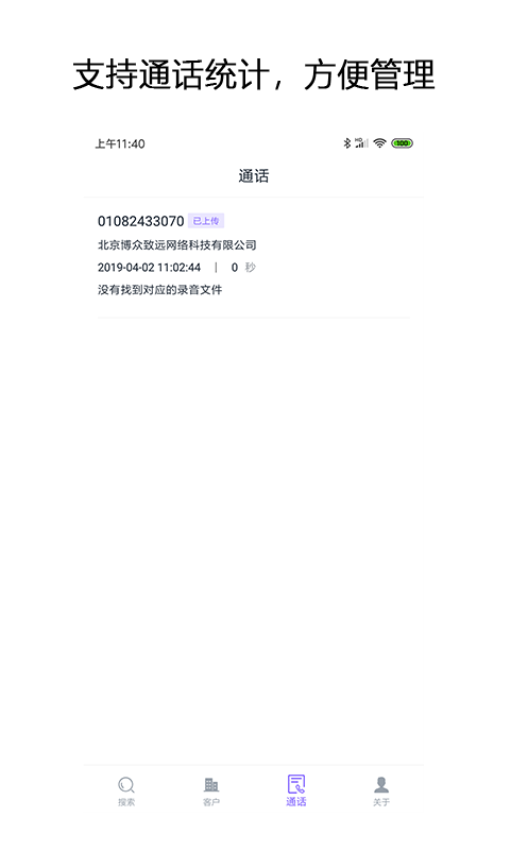Image resolution: width=510 pixels, height=850 pixels.
Task: Click the purple 通话 tab label
Action: tap(296, 802)
